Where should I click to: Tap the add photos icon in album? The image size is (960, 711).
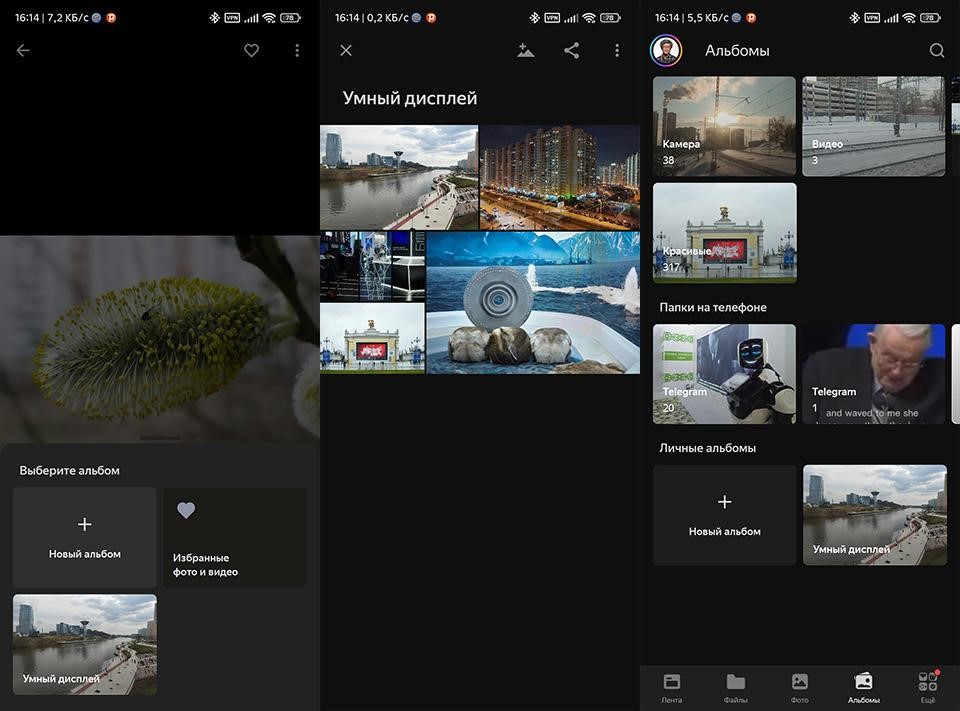(x=526, y=51)
